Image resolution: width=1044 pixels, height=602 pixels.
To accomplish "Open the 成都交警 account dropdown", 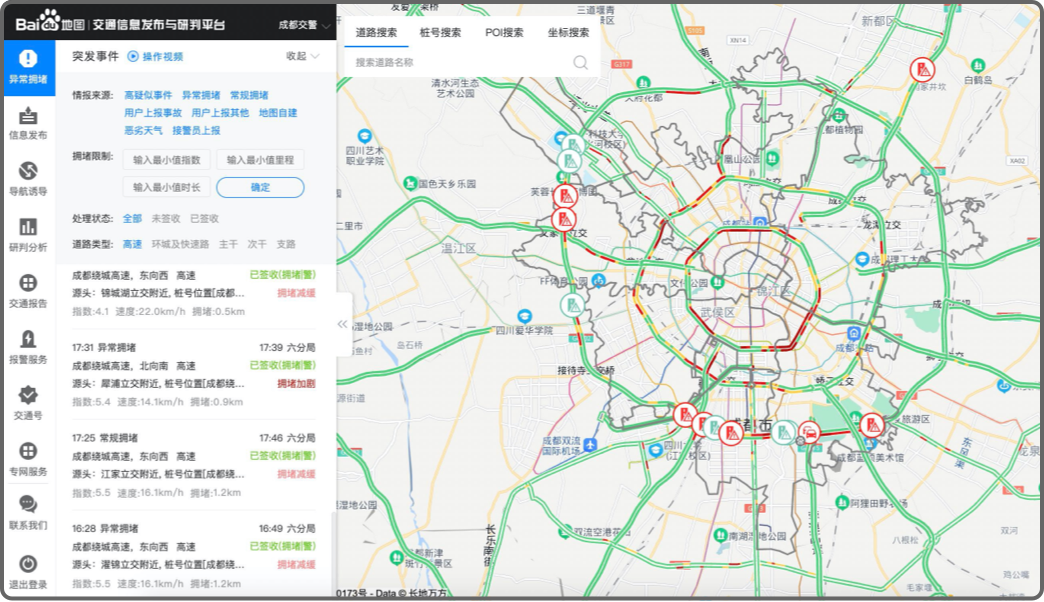I will click(299, 25).
